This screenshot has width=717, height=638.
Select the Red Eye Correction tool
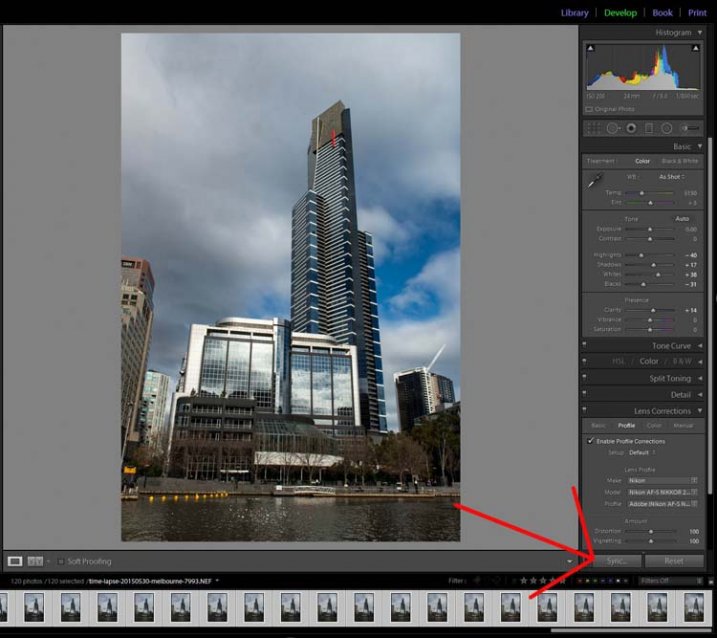pos(631,128)
